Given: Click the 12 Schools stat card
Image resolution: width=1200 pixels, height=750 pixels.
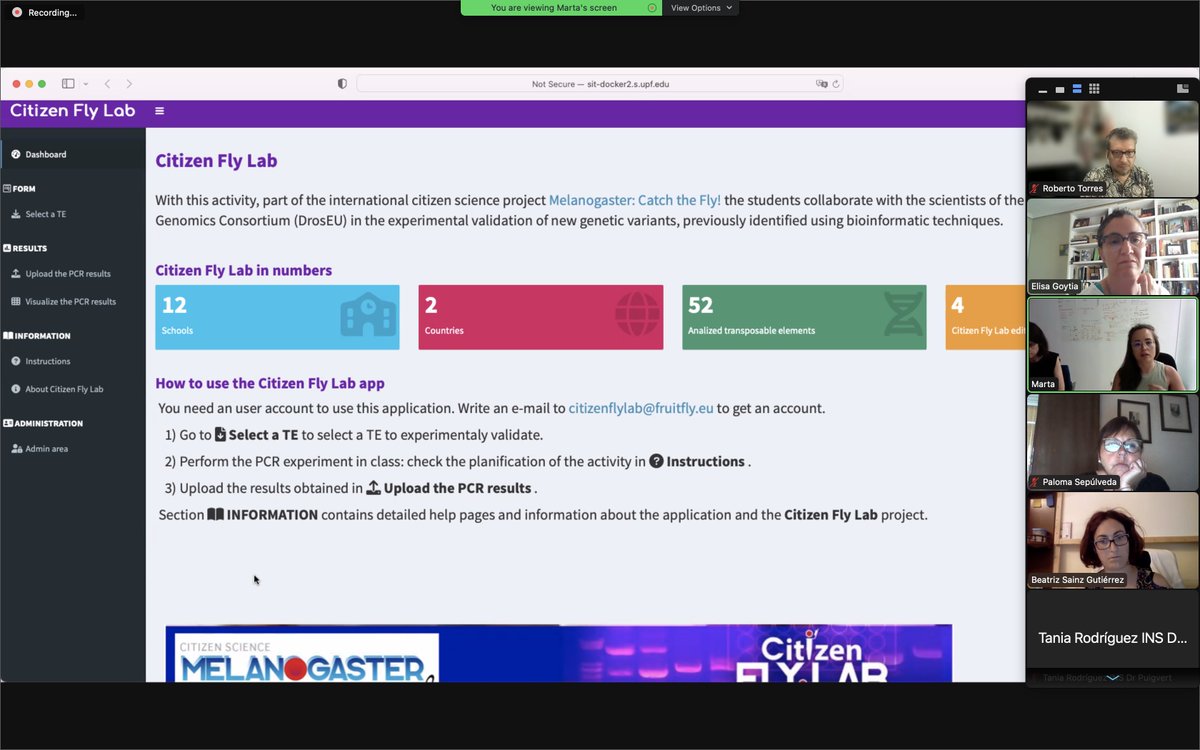Looking at the screenshot, I should click(x=277, y=317).
